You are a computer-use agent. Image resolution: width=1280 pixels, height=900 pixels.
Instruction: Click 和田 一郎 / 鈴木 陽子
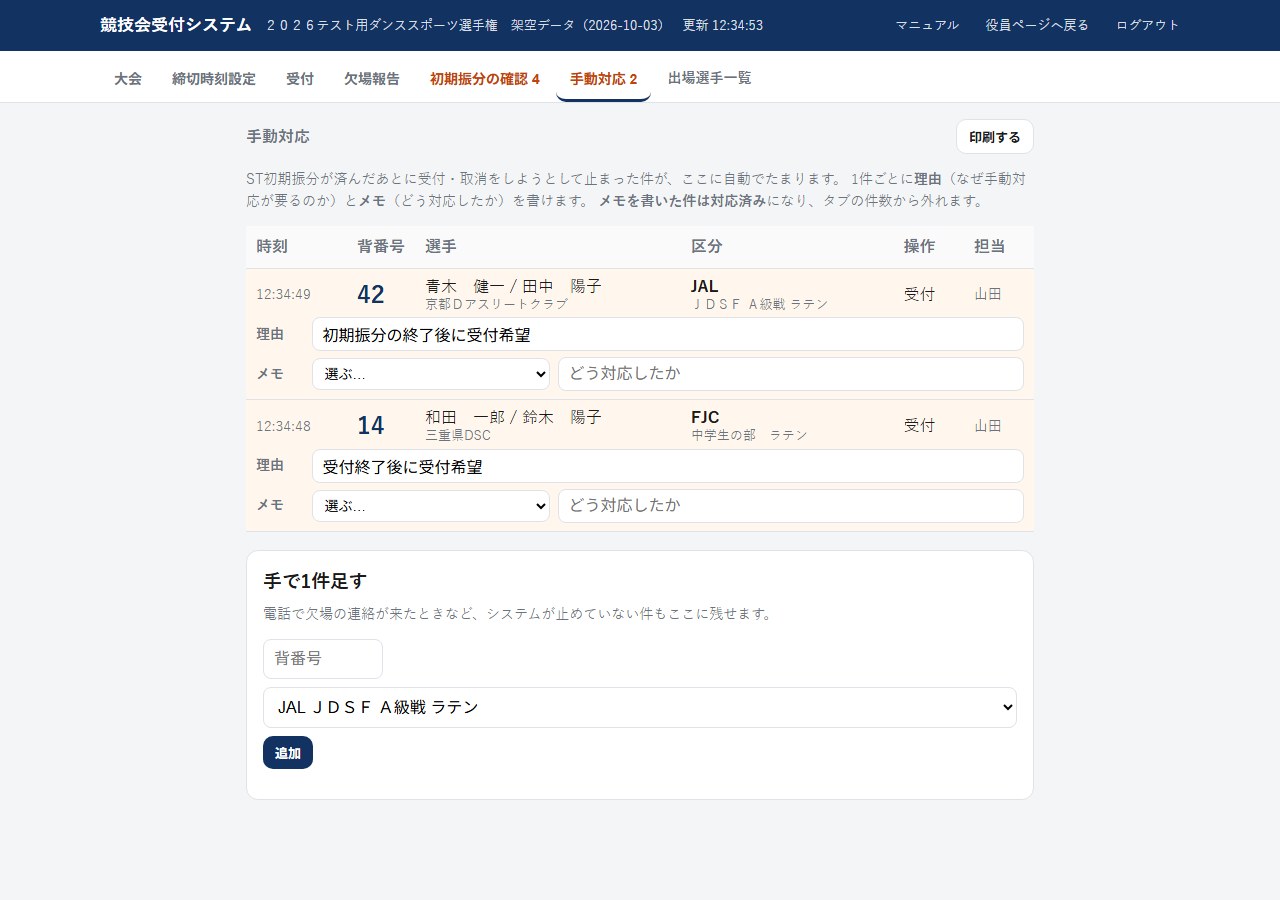[x=513, y=417]
